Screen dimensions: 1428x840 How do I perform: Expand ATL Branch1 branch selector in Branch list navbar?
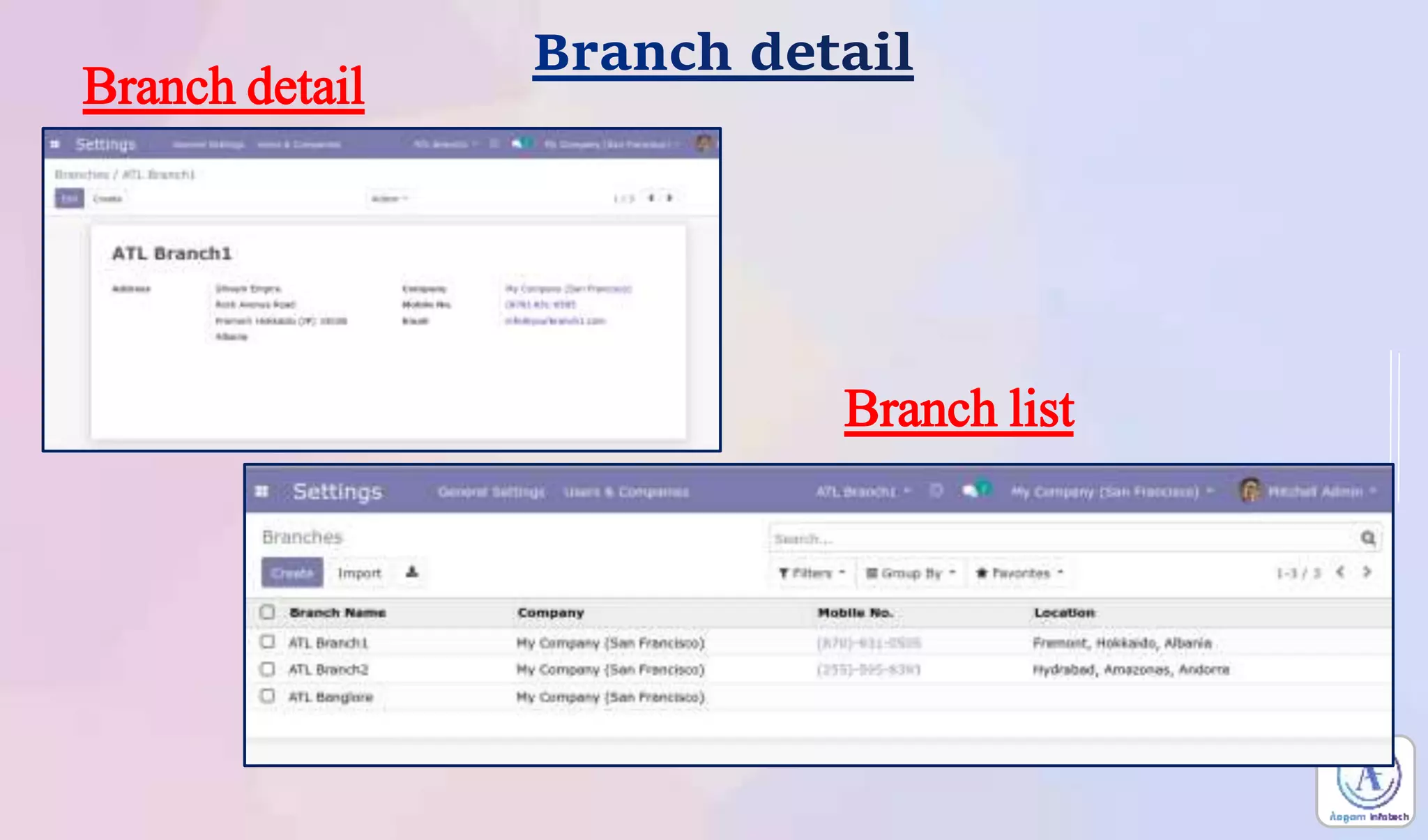point(863,491)
